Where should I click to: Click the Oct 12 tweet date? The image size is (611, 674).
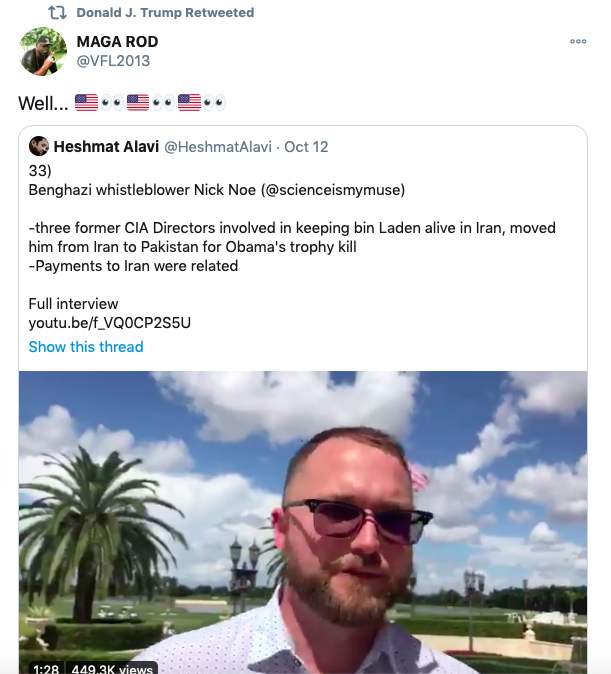pyautogui.click(x=306, y=147)
